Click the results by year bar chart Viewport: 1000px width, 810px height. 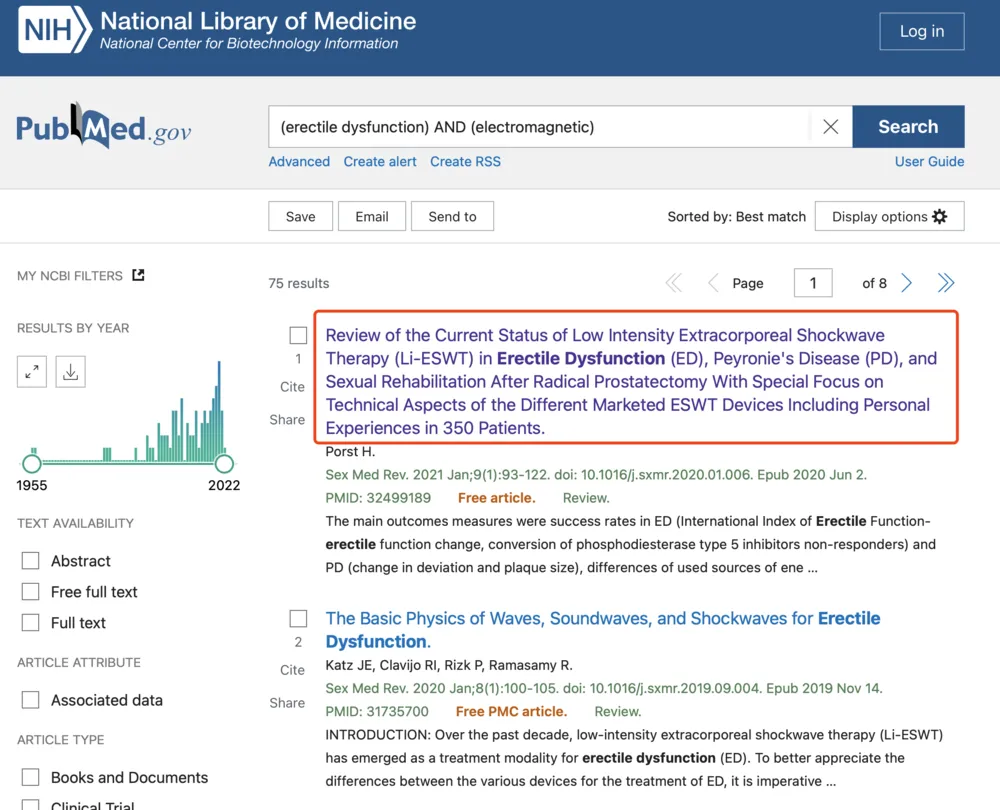[x=128, y=411]
